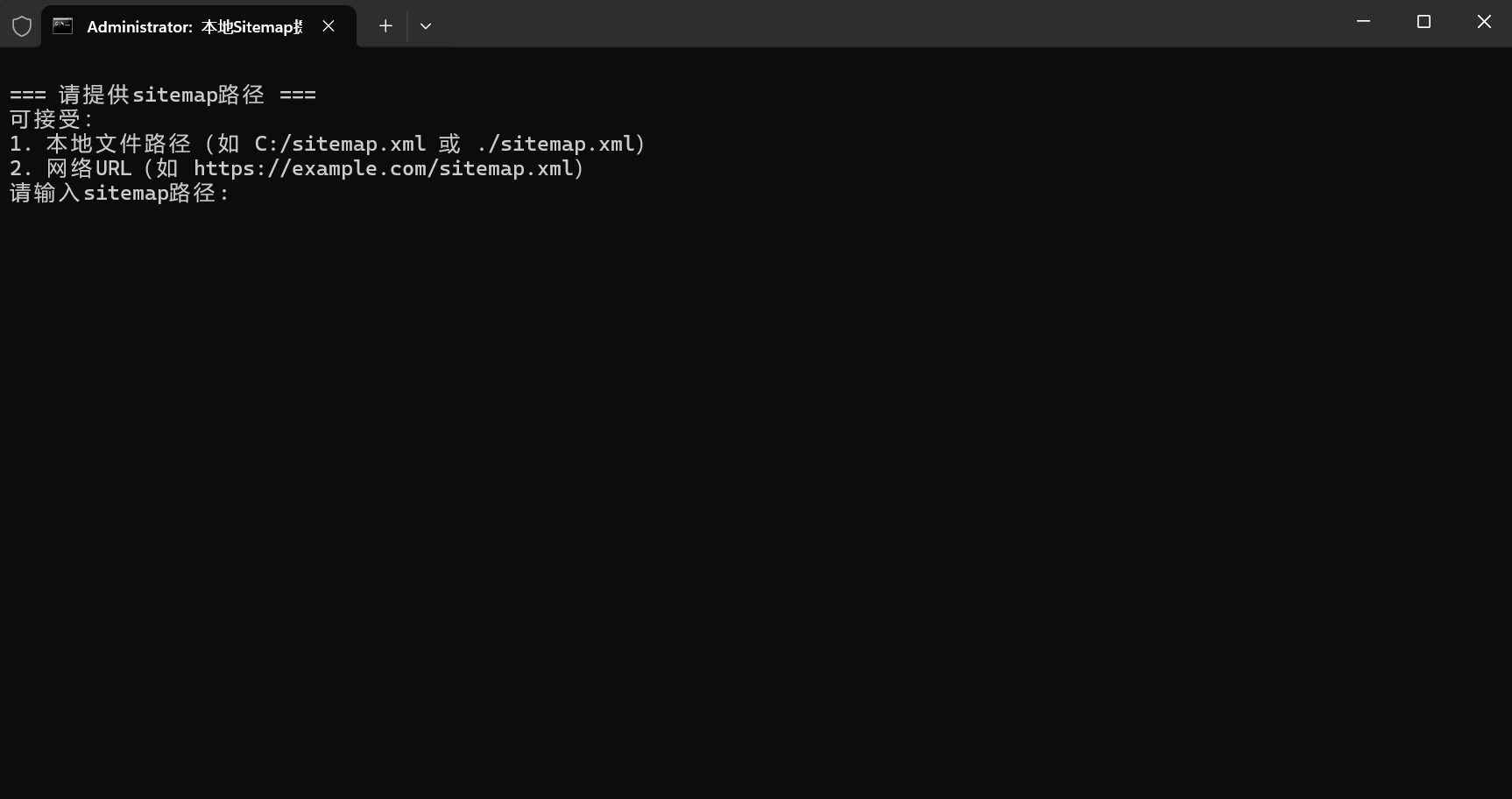Close the terminal window
The width and height of the screenshot is (1512, 799).
click(x=1483, y=22)
